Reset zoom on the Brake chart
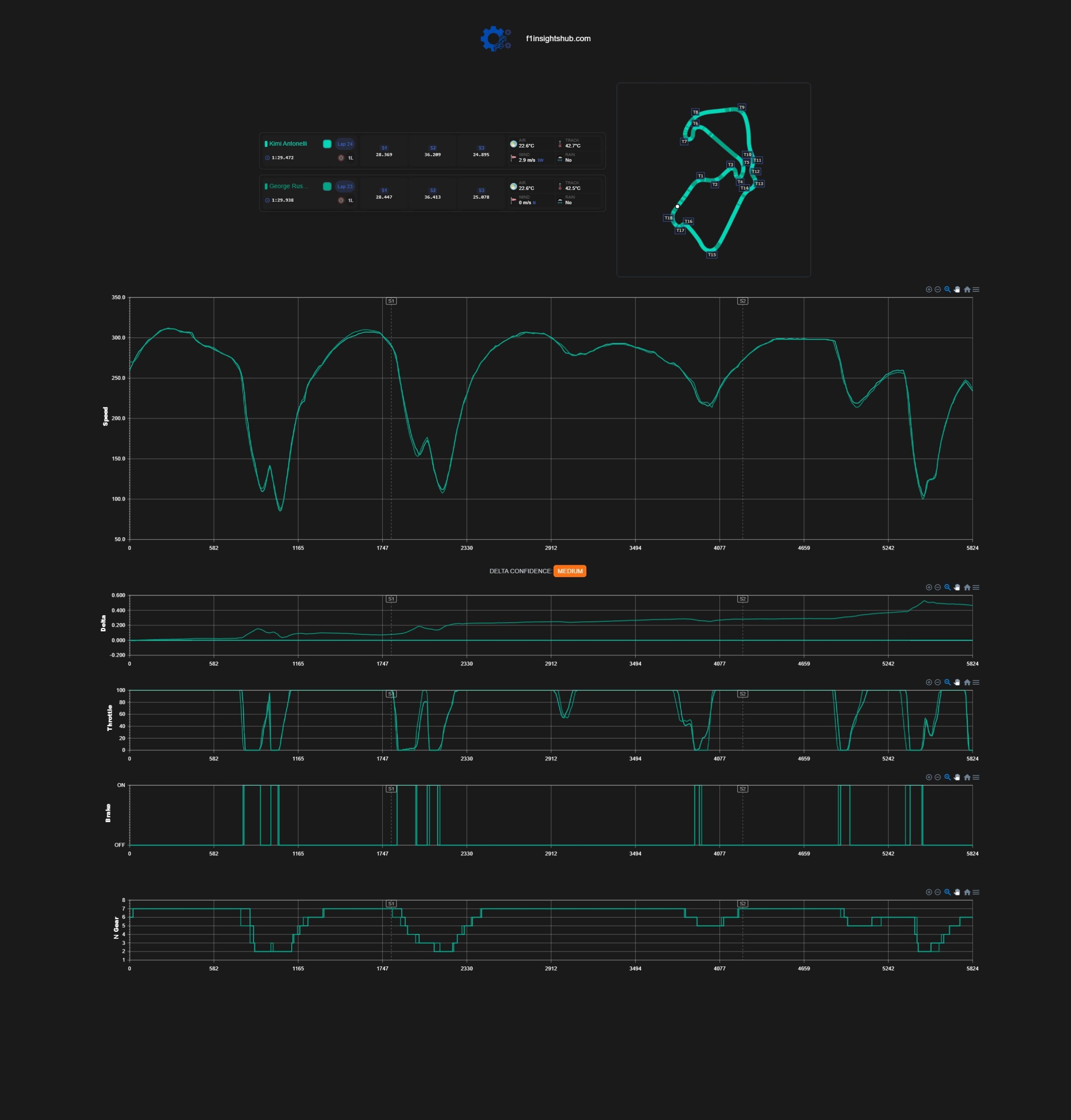Viewport: 1071px width, 1120px height. (x=967, y=777)
